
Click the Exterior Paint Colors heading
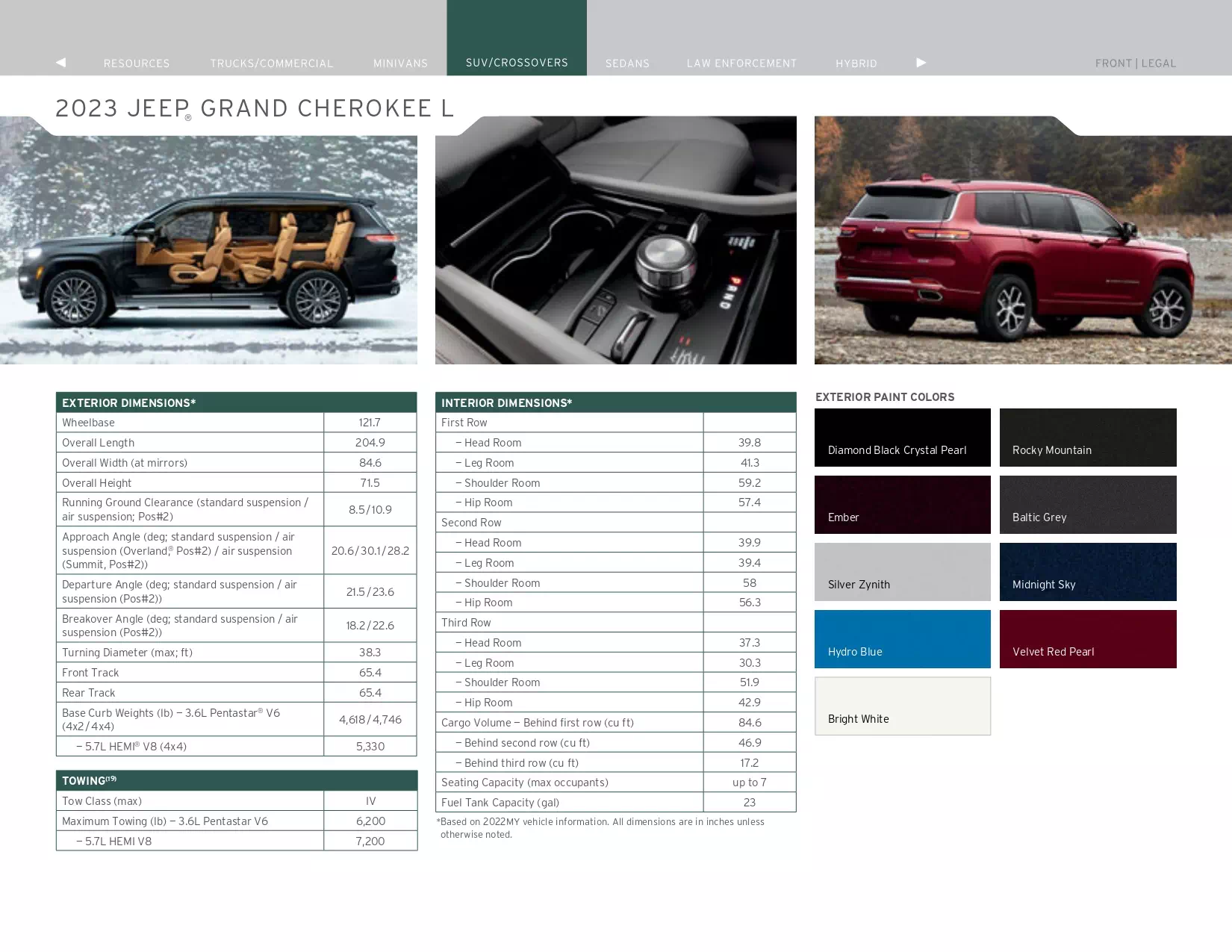point(885,397)
